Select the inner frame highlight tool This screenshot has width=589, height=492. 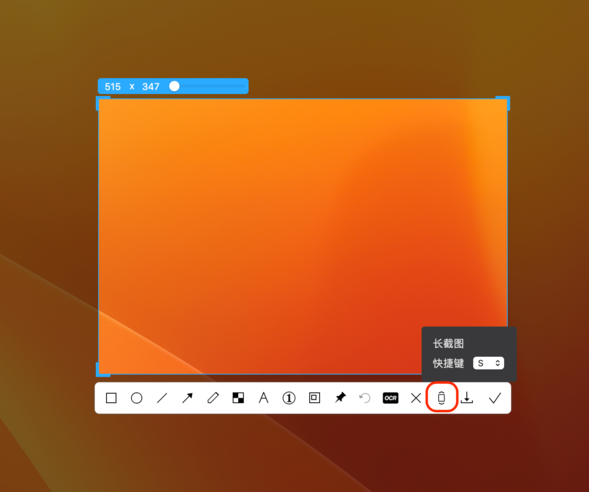[314, 397]
